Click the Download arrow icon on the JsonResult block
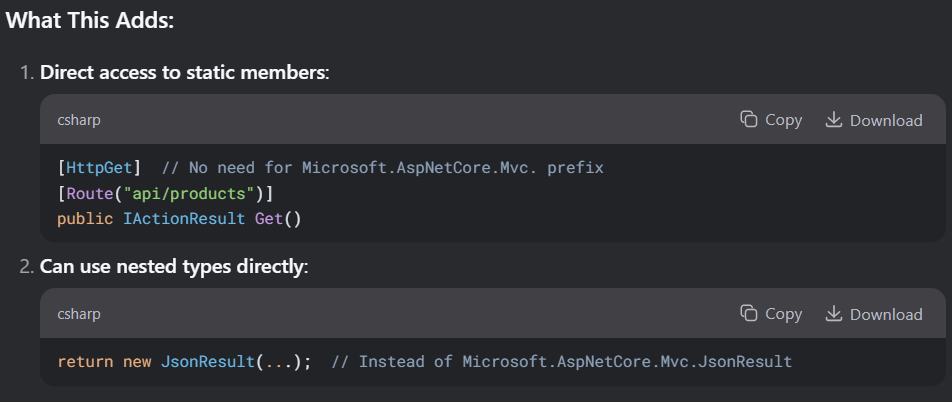 [834, 313]
